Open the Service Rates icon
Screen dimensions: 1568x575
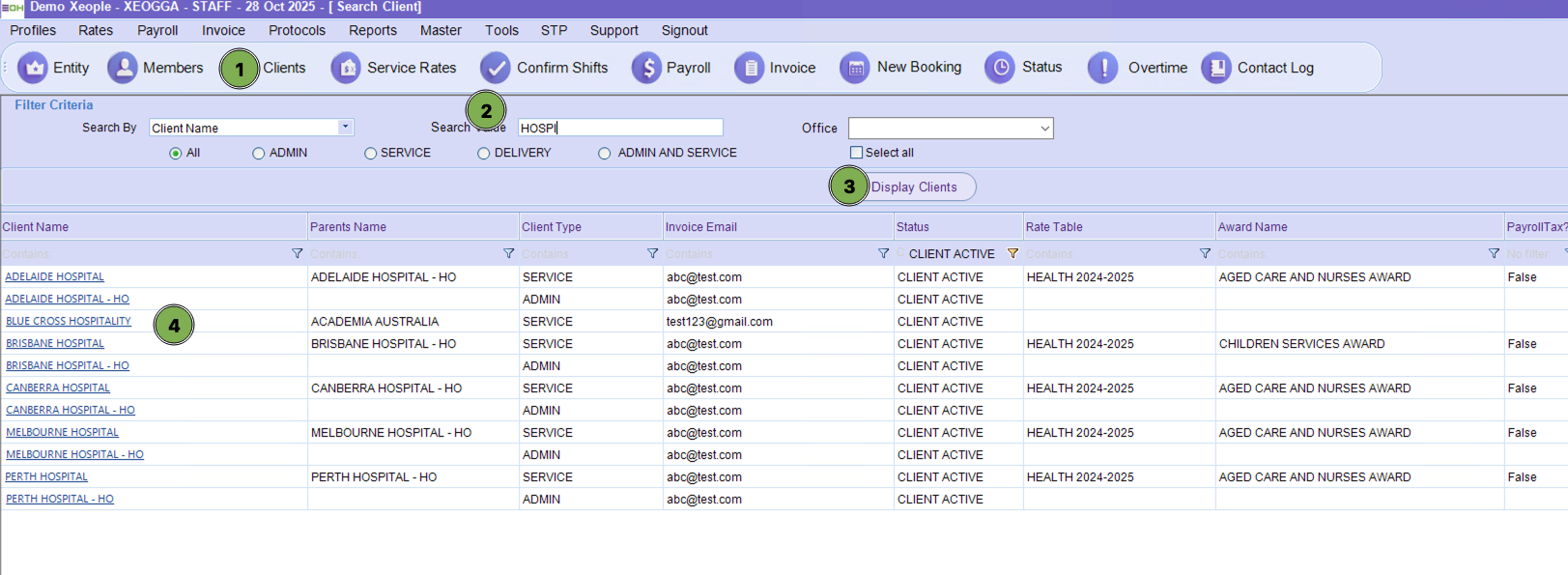coord(346,68)
